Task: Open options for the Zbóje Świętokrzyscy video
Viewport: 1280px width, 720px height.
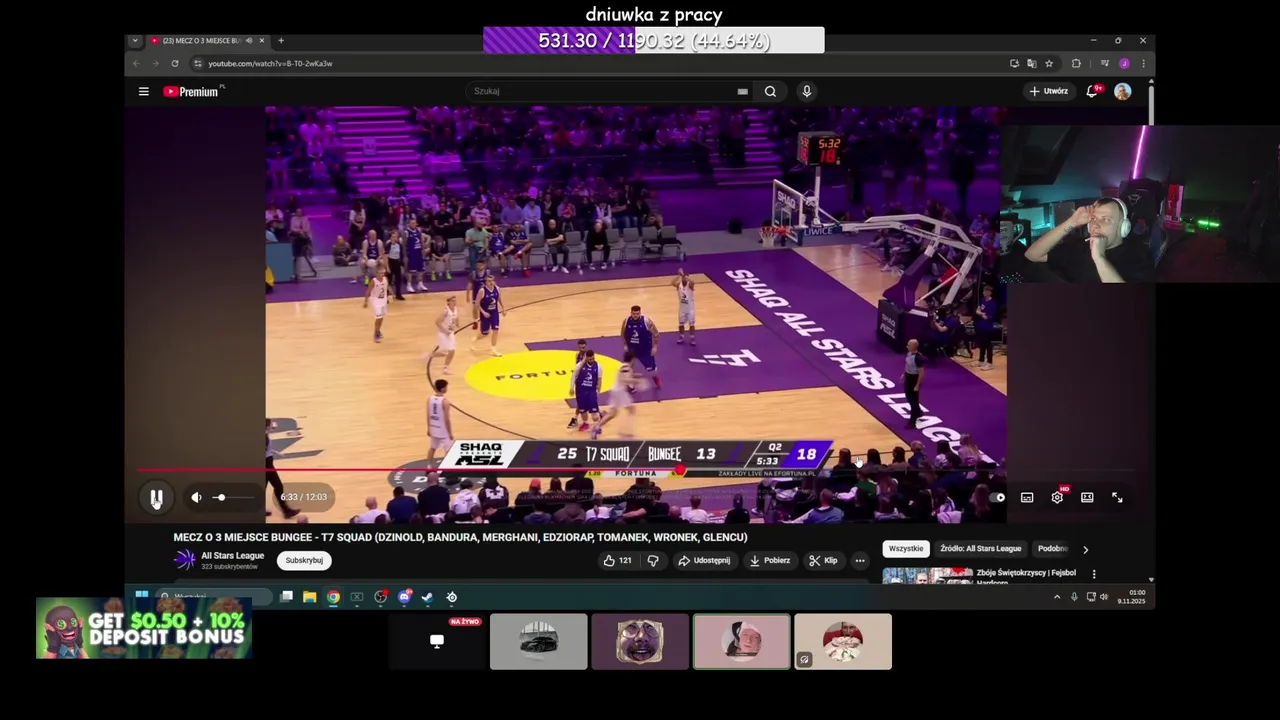Action: (1094, 574)
